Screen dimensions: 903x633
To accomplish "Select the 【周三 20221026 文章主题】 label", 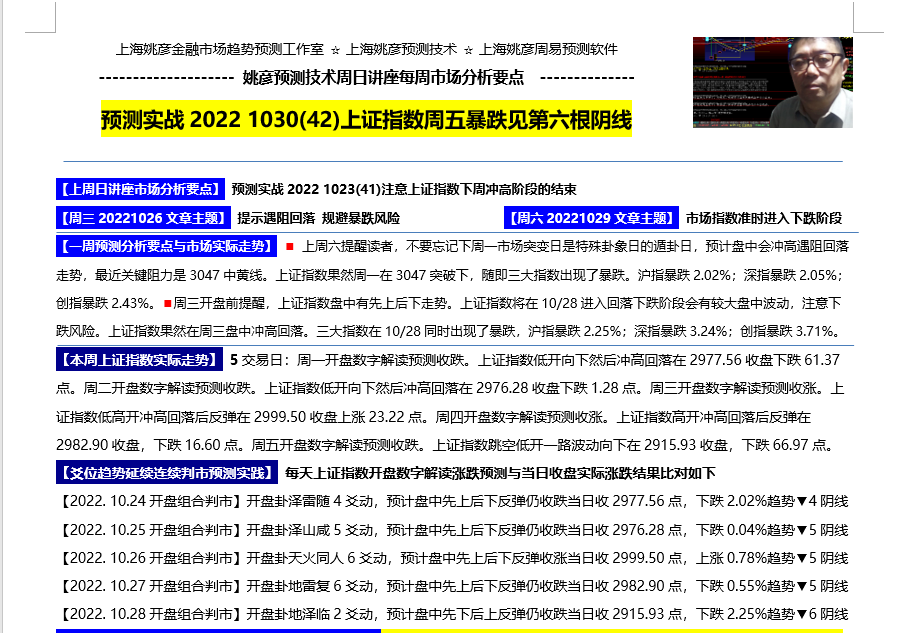I will (x=142, y=218).
